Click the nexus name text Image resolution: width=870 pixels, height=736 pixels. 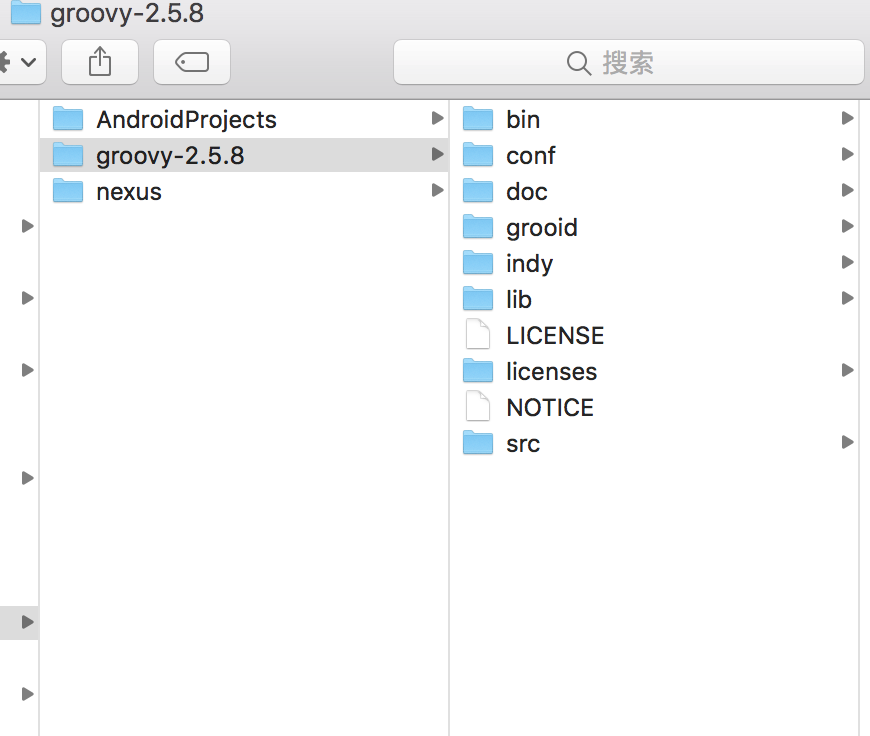point(129,192)
